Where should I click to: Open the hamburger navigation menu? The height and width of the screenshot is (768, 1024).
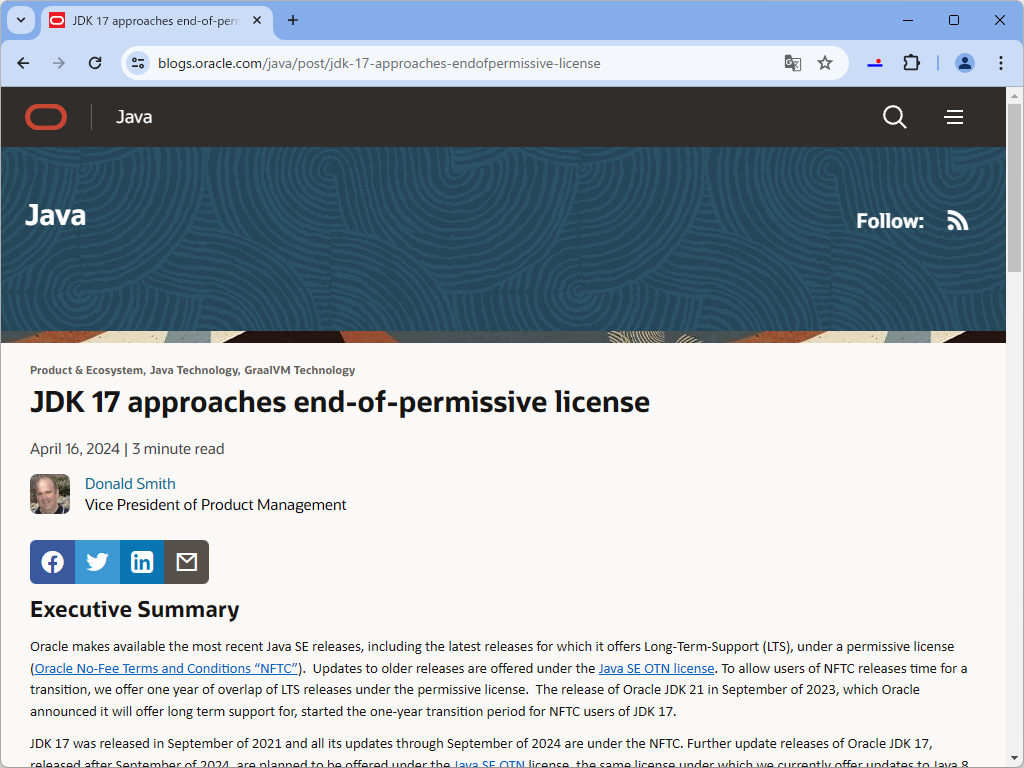coord(953,117)
